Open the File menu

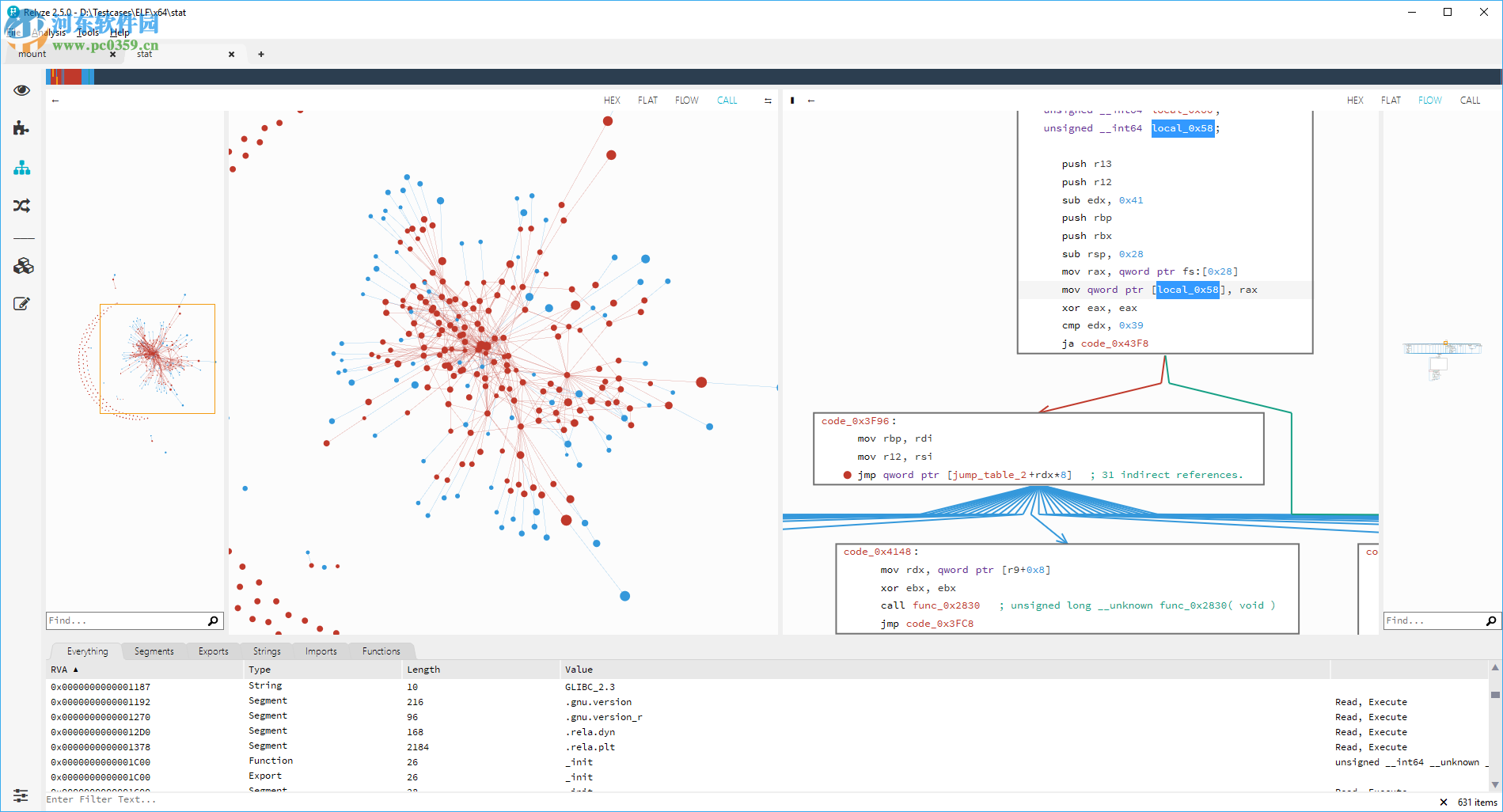pos(14,32)
